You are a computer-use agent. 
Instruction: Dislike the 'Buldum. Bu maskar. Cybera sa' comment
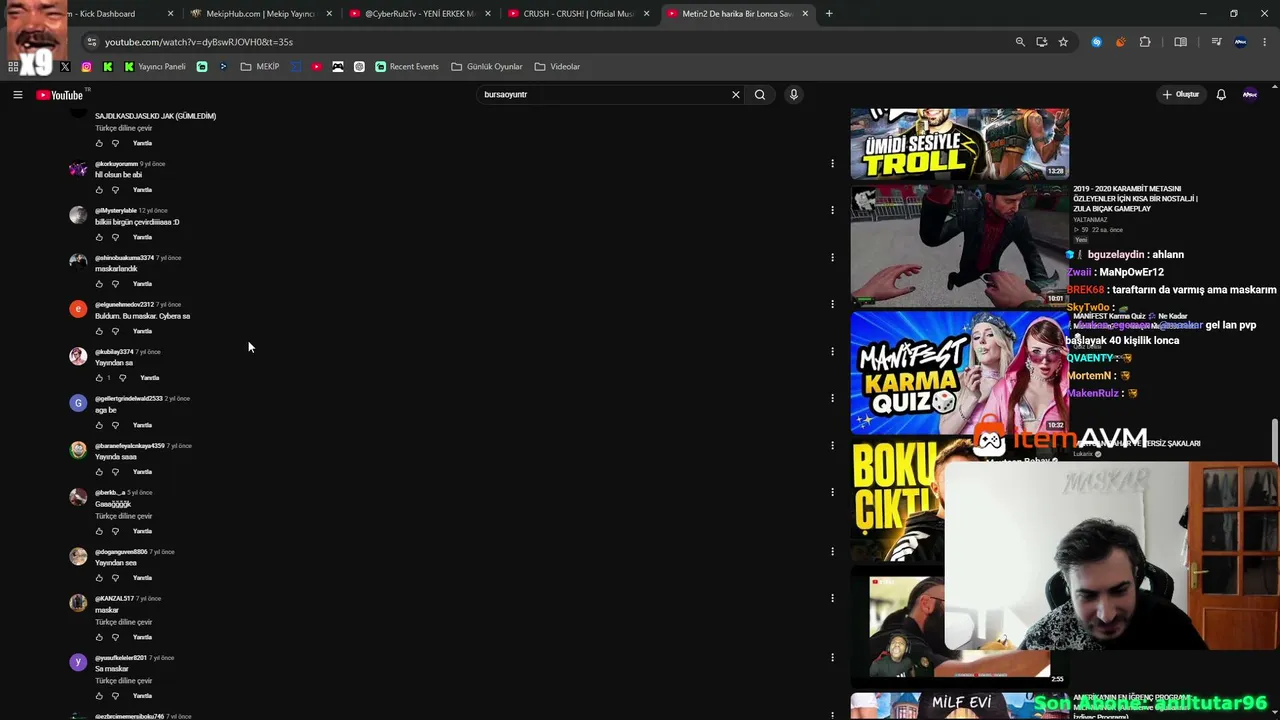pyautogui.click(x=115, y=331)
